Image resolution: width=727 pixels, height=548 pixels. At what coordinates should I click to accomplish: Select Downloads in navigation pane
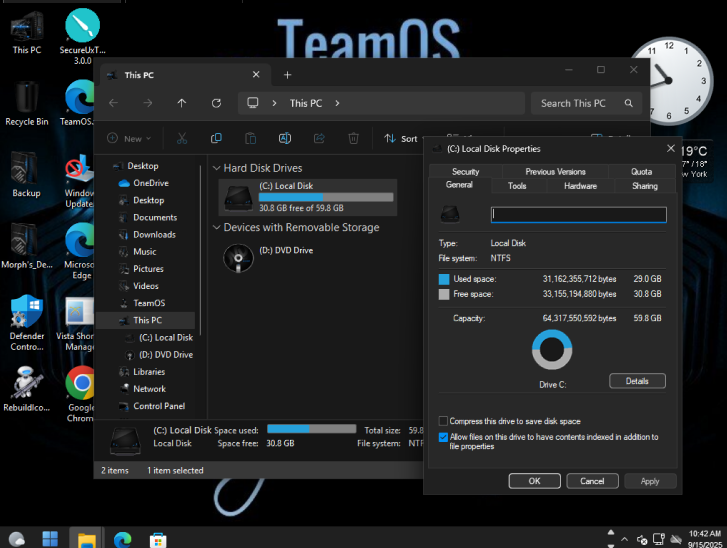154,235
